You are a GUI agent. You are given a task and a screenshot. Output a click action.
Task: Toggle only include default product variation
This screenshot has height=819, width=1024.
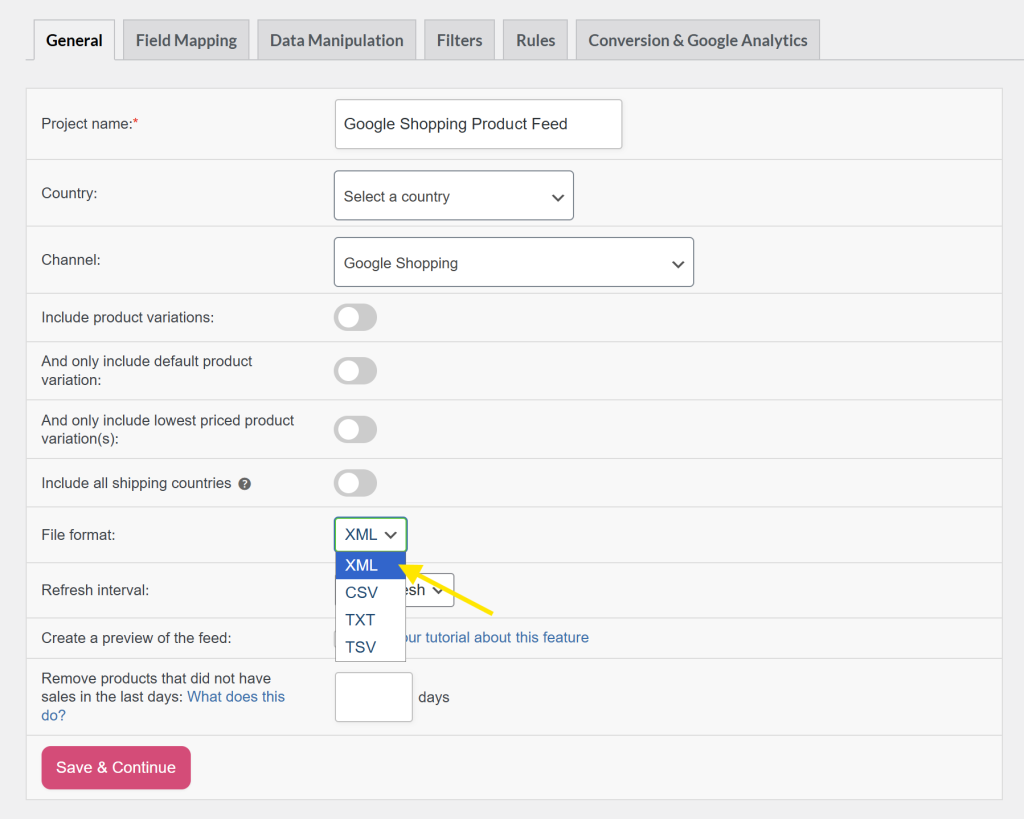355,370
